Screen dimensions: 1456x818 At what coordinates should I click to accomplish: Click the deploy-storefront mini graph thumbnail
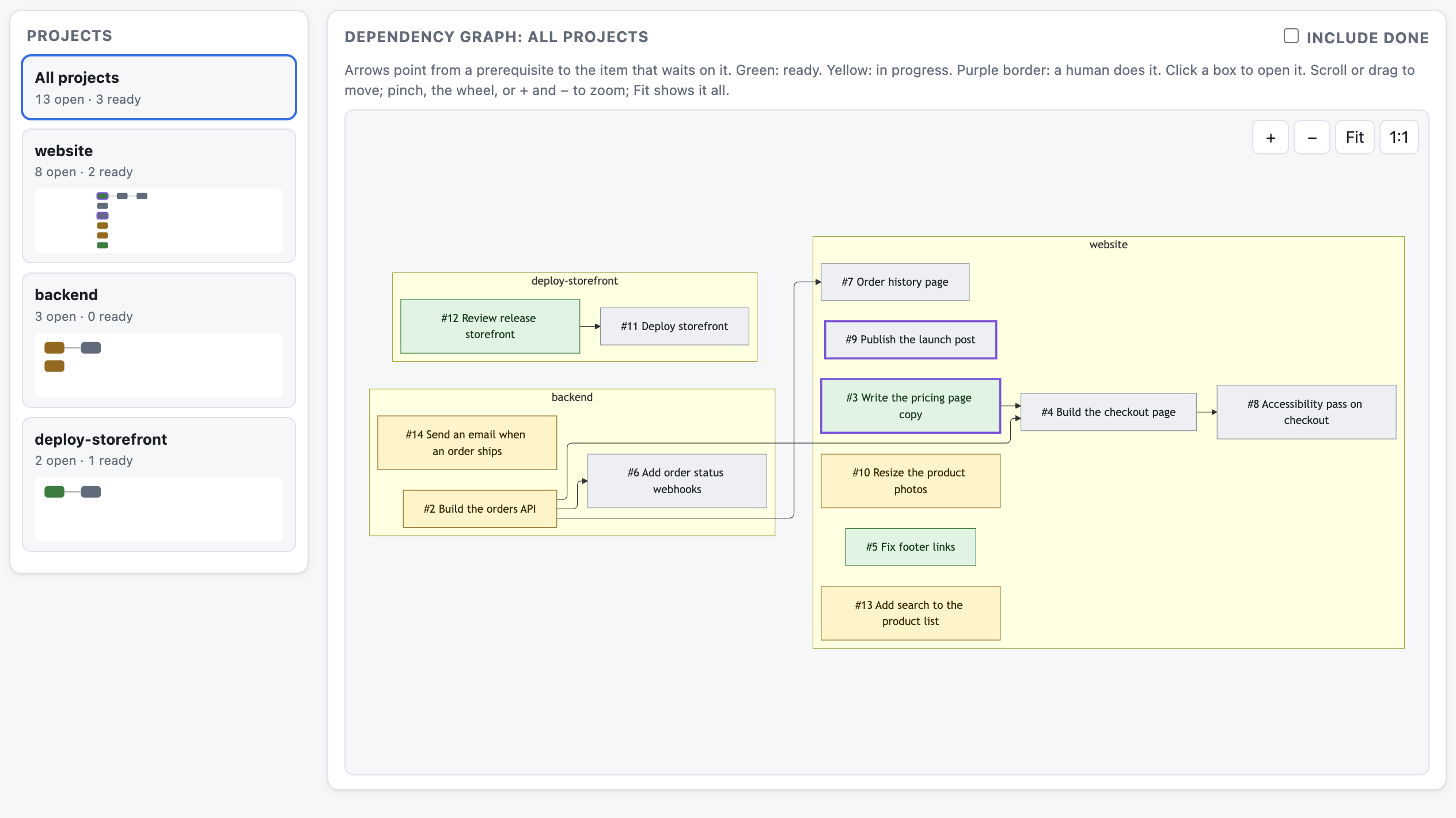159,509
